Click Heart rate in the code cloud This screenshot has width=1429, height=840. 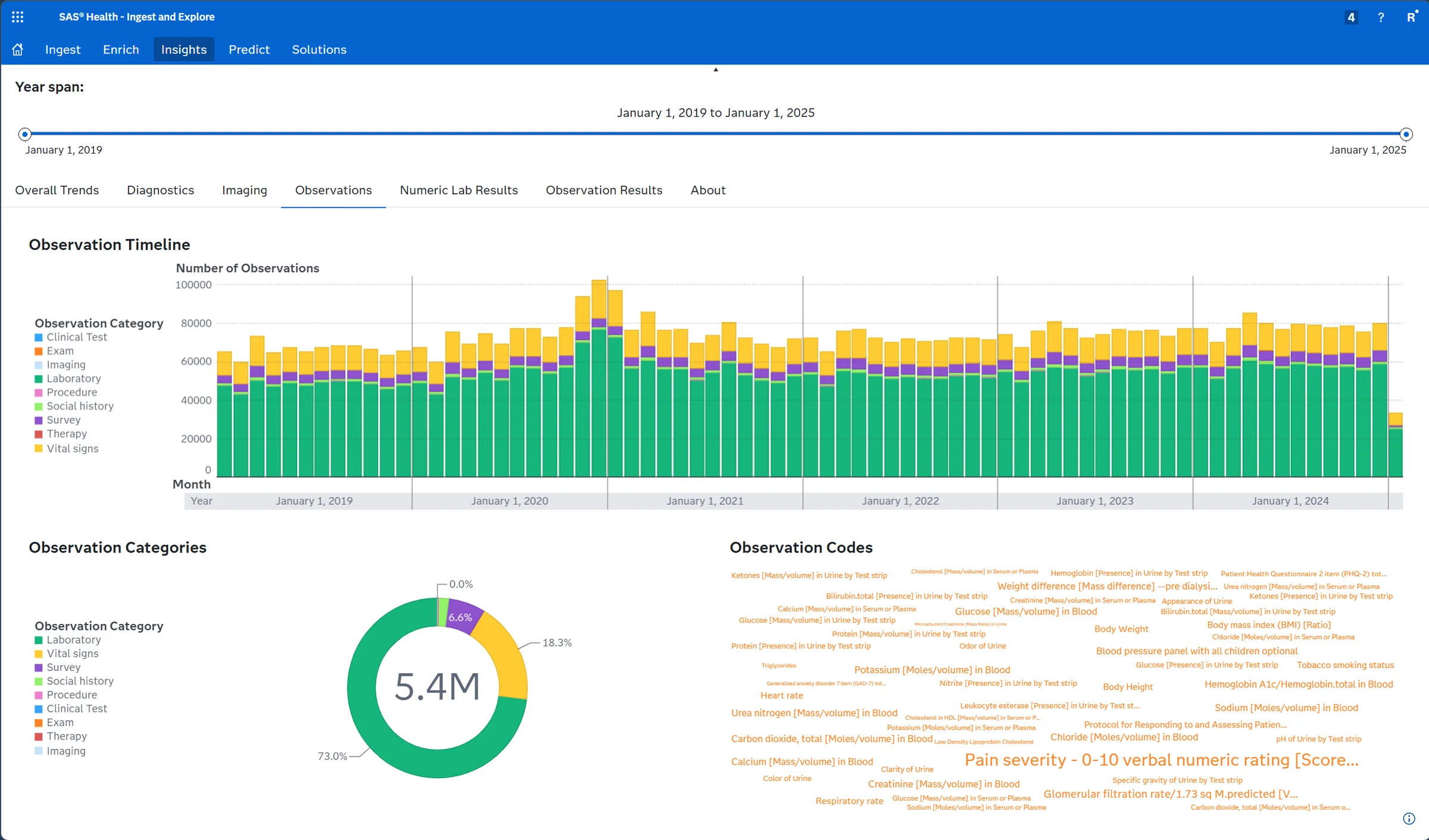[x=782, y=695]
